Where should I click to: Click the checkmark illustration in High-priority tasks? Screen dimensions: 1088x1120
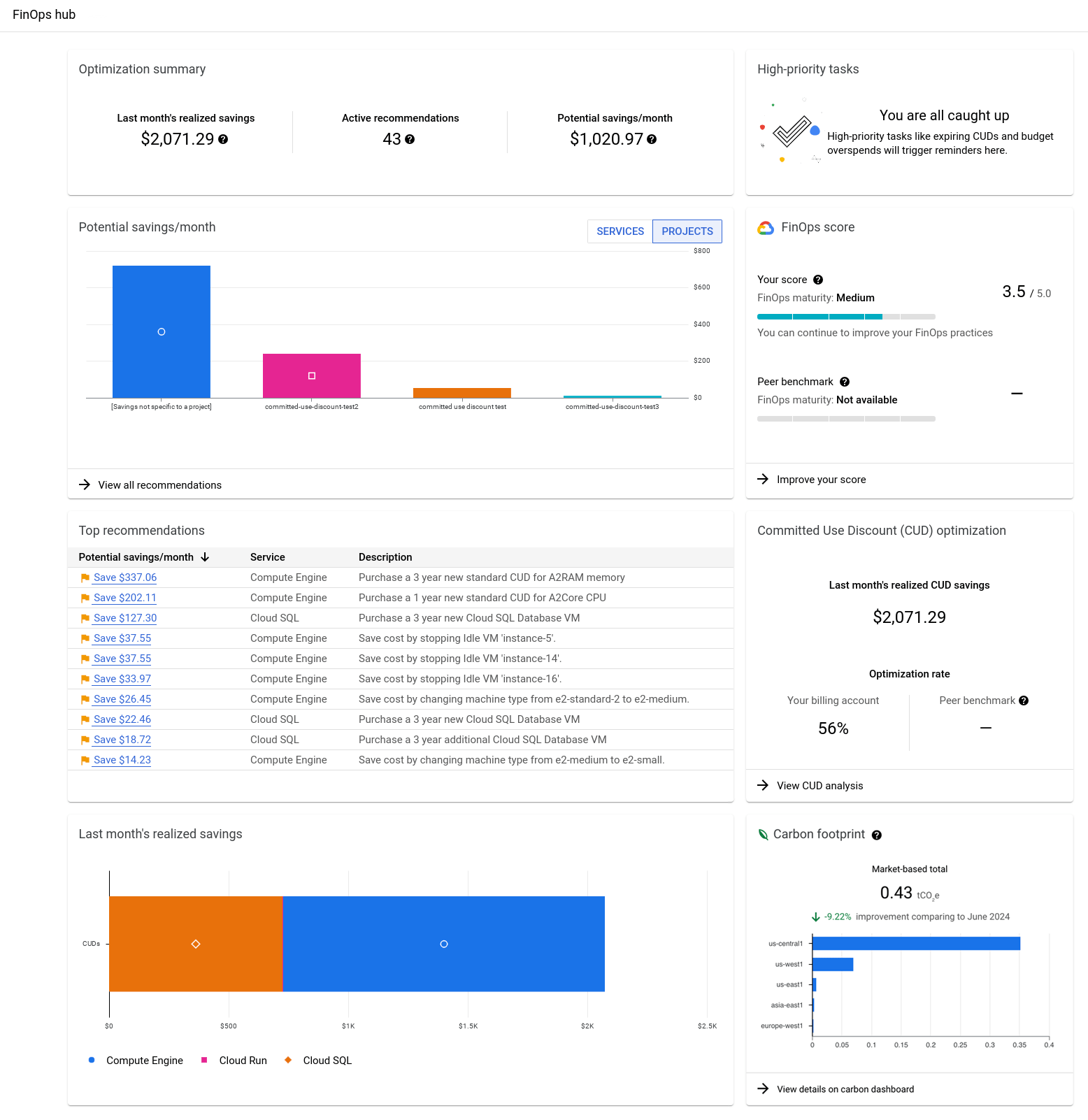(792, 131)
